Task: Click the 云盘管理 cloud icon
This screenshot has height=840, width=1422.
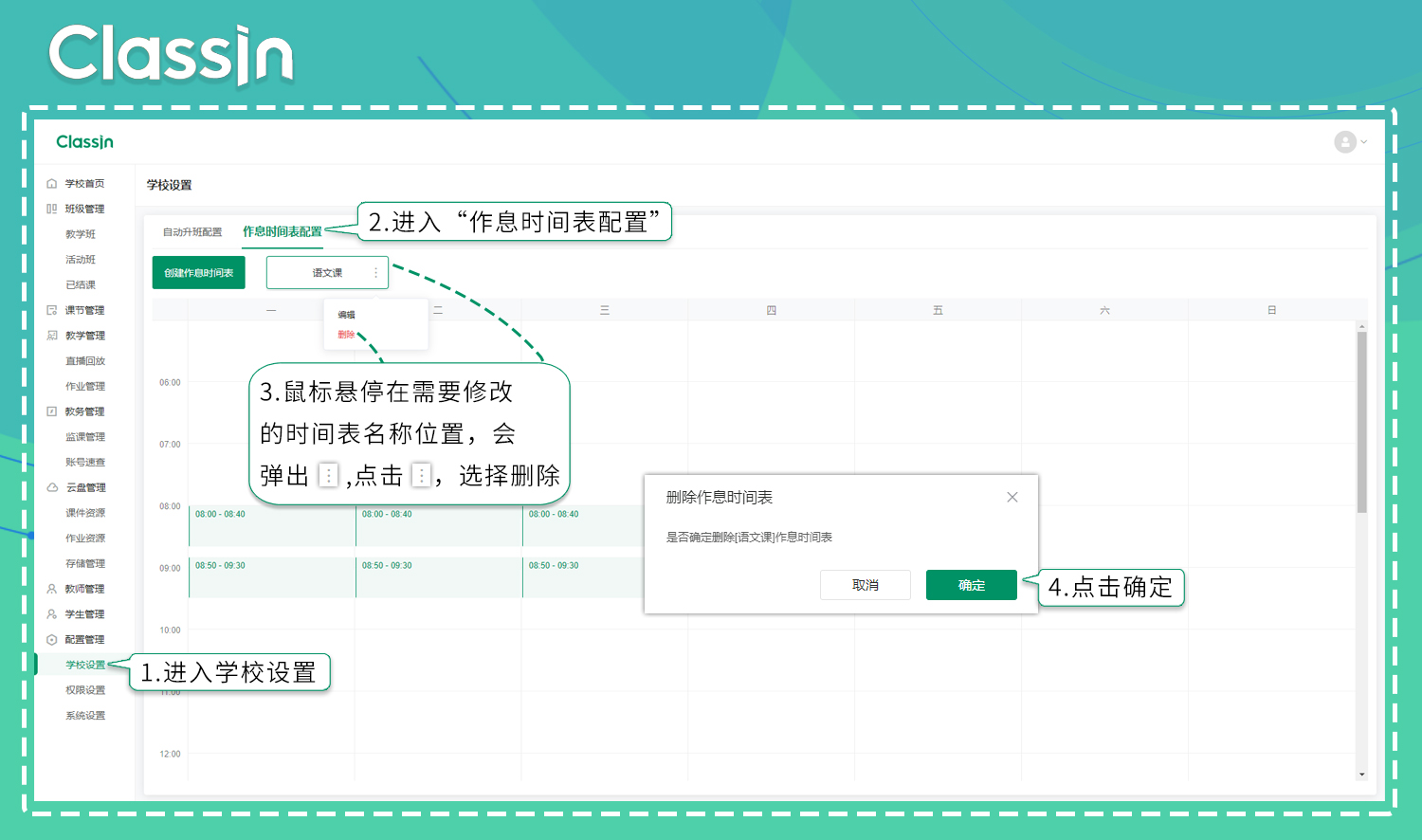Action: (x=52, y=487)
